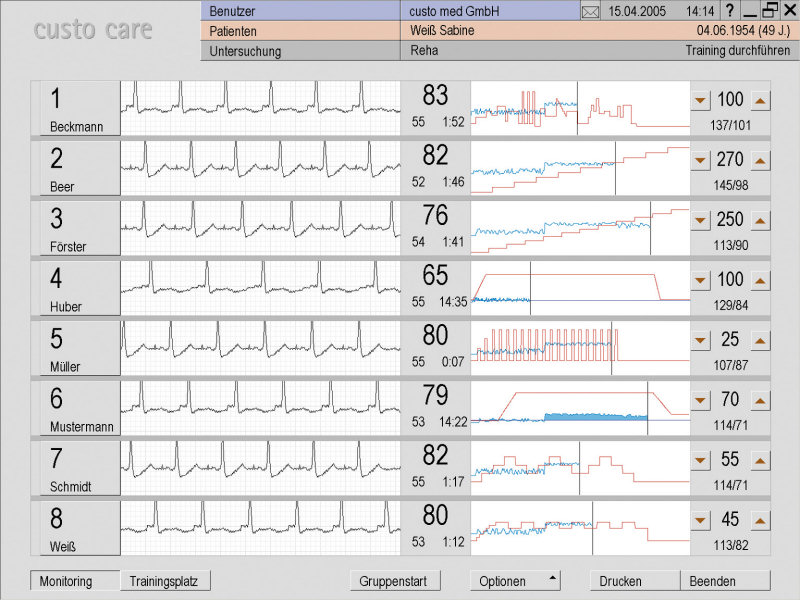Increase load for Mustermann with up arrow
The width and height of the screenshot is (800, 600).
(x=760, y=401)
